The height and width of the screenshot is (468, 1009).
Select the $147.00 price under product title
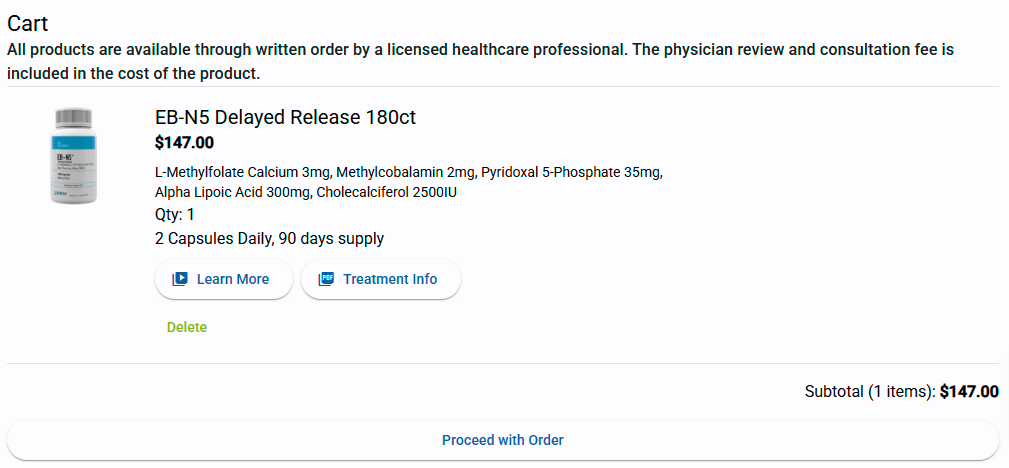(184, 143)
